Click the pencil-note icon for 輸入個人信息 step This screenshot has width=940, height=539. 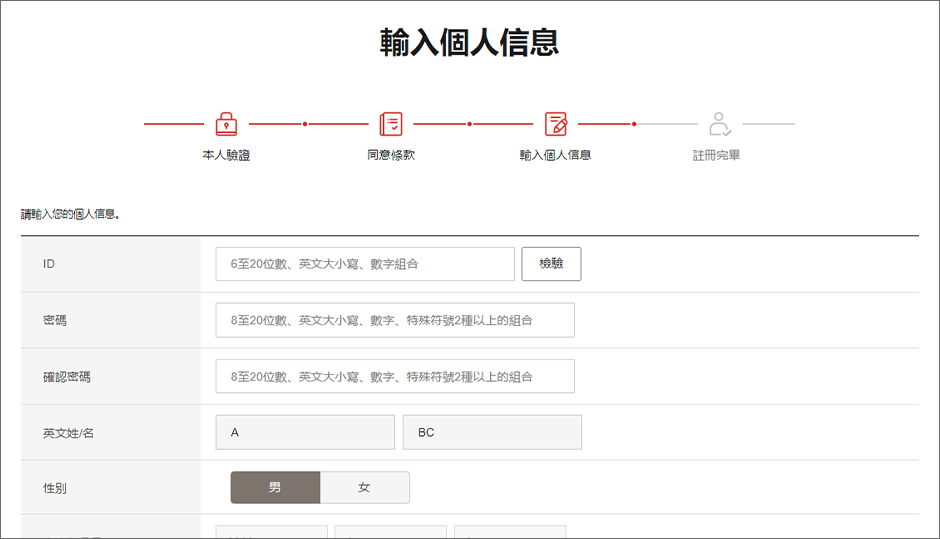[556, 124]
